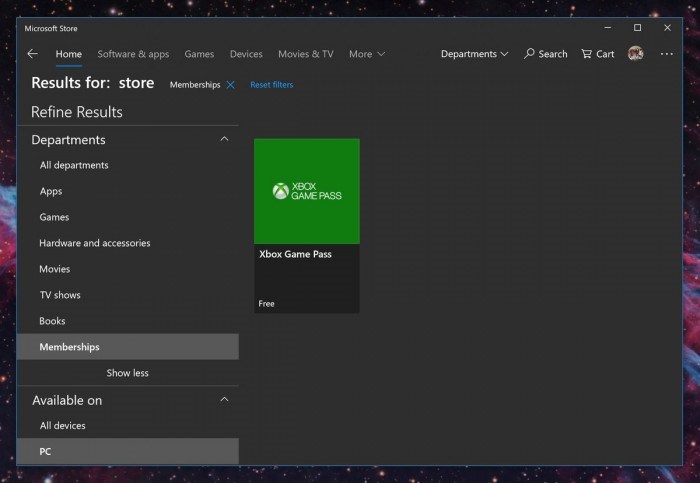Click the Xbox Game Pass title text
This screenshot has width=700, height=483.
coord(296,254)
